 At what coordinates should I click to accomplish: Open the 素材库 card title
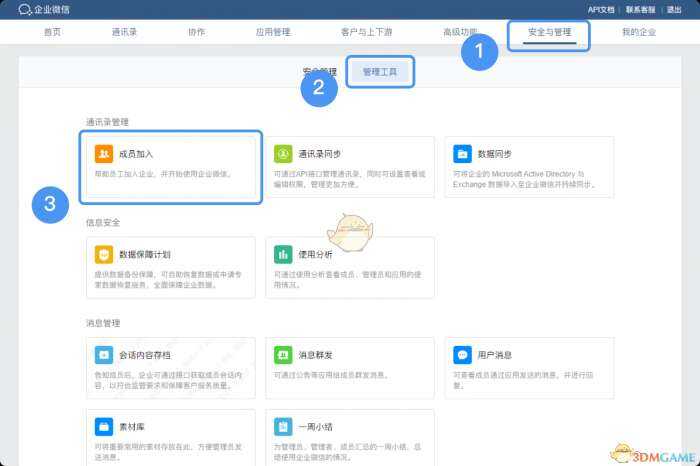click(132, 427)
